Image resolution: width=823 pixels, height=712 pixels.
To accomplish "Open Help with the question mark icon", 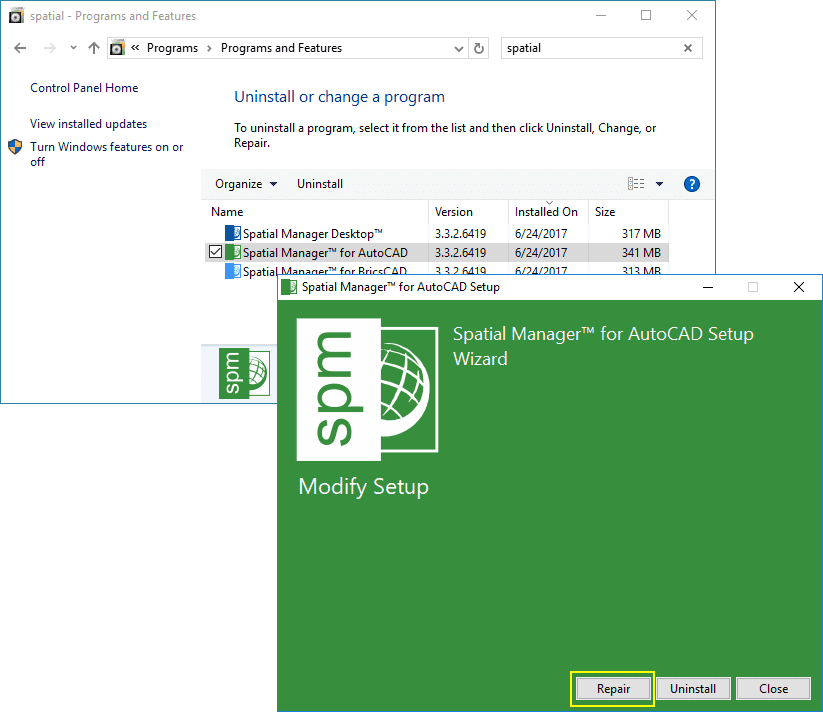I will [x=691, y=184].
